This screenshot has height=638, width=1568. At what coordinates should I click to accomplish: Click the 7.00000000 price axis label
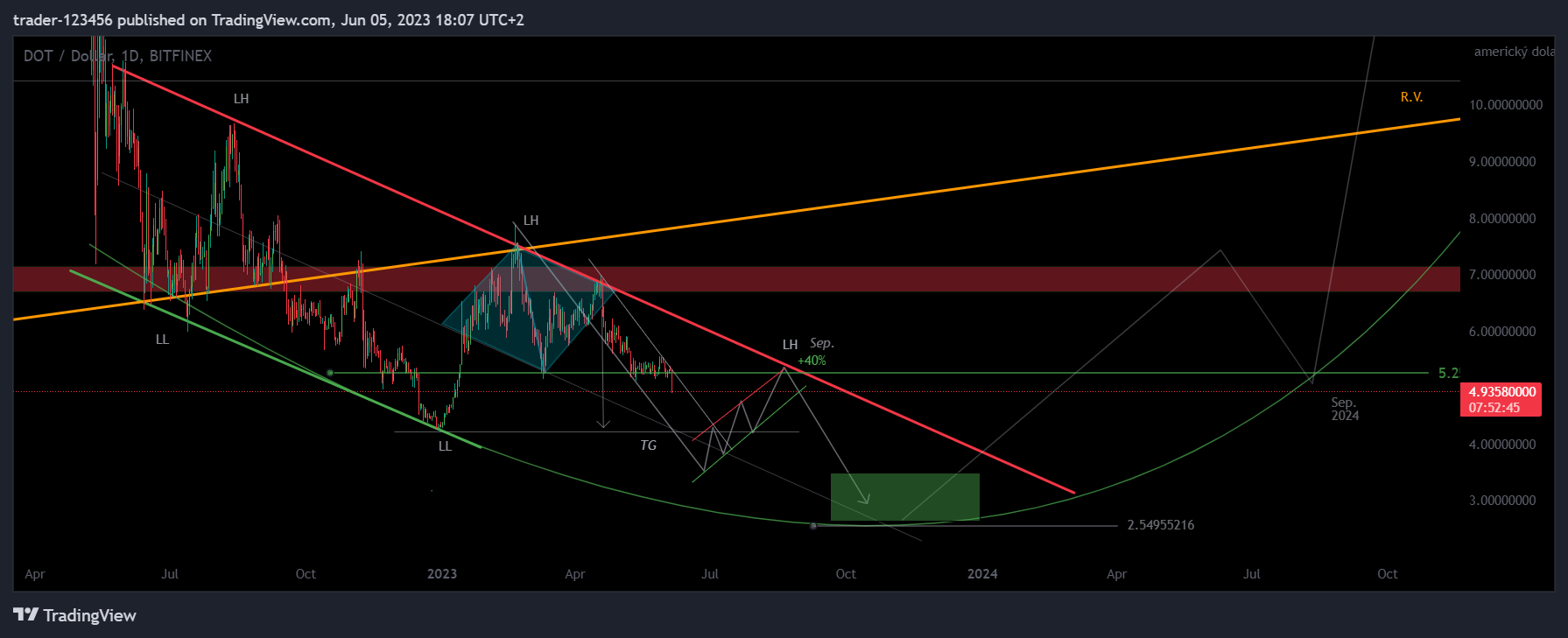[x=1502, y=275]
